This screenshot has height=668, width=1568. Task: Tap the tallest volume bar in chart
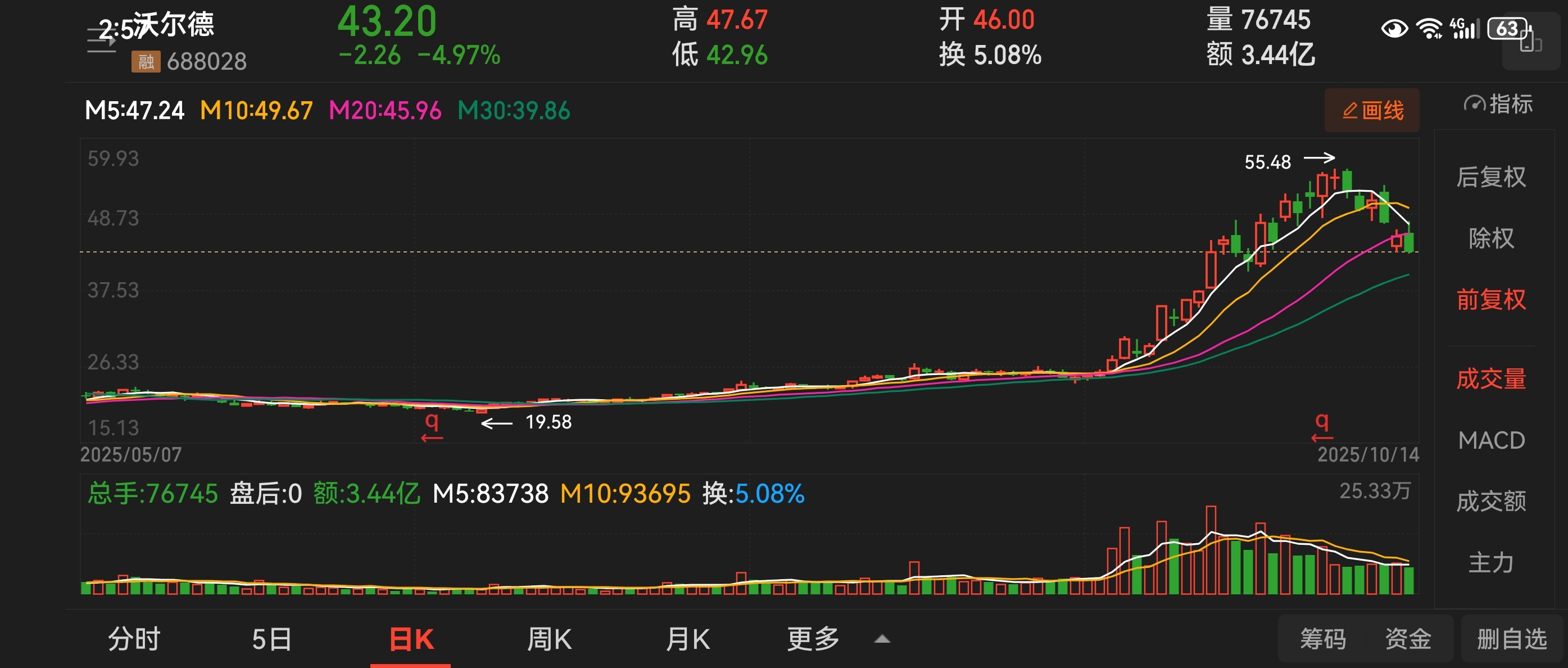point(1211,549)
